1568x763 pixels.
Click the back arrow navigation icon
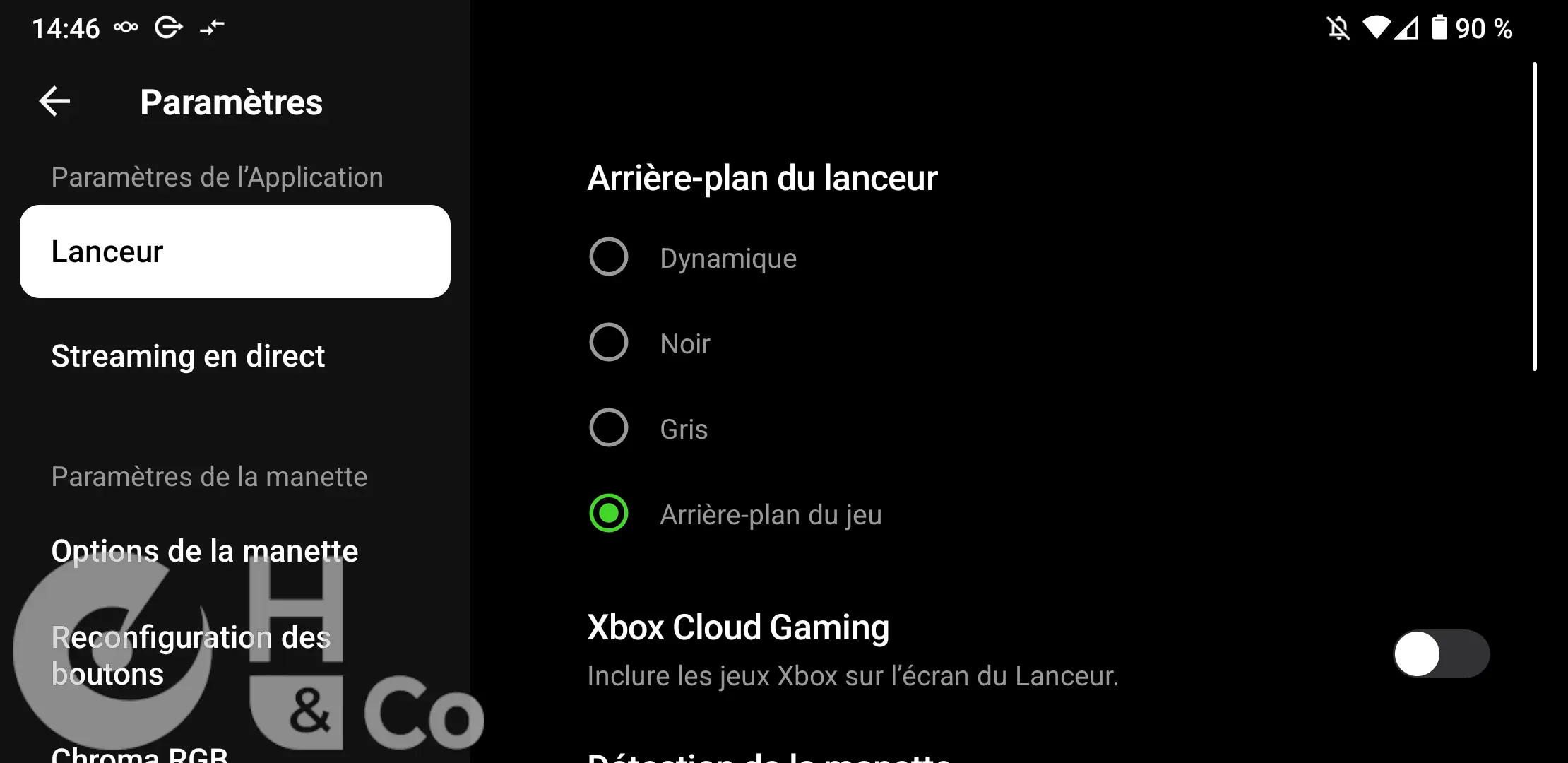(54, 102)
